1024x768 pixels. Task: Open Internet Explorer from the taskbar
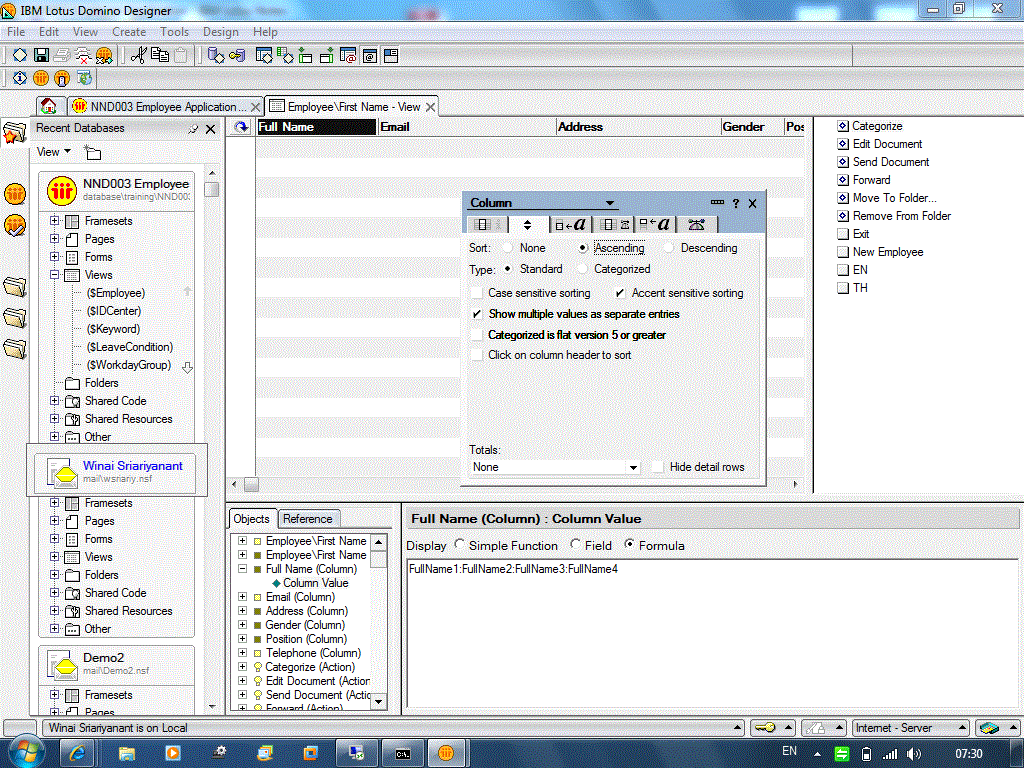coord(77,753)
